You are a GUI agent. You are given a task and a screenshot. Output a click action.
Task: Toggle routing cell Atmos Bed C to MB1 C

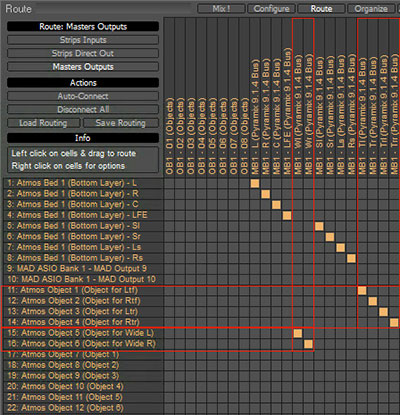[276, 205]
